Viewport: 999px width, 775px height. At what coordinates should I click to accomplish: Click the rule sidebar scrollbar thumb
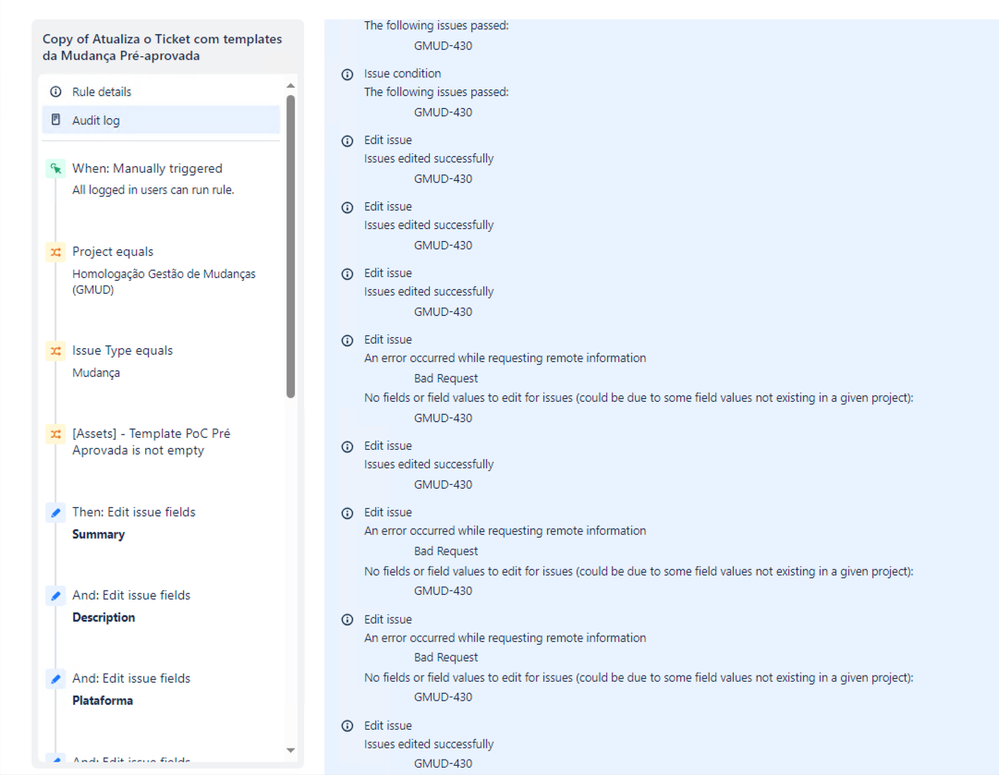[x=291, y=247]
